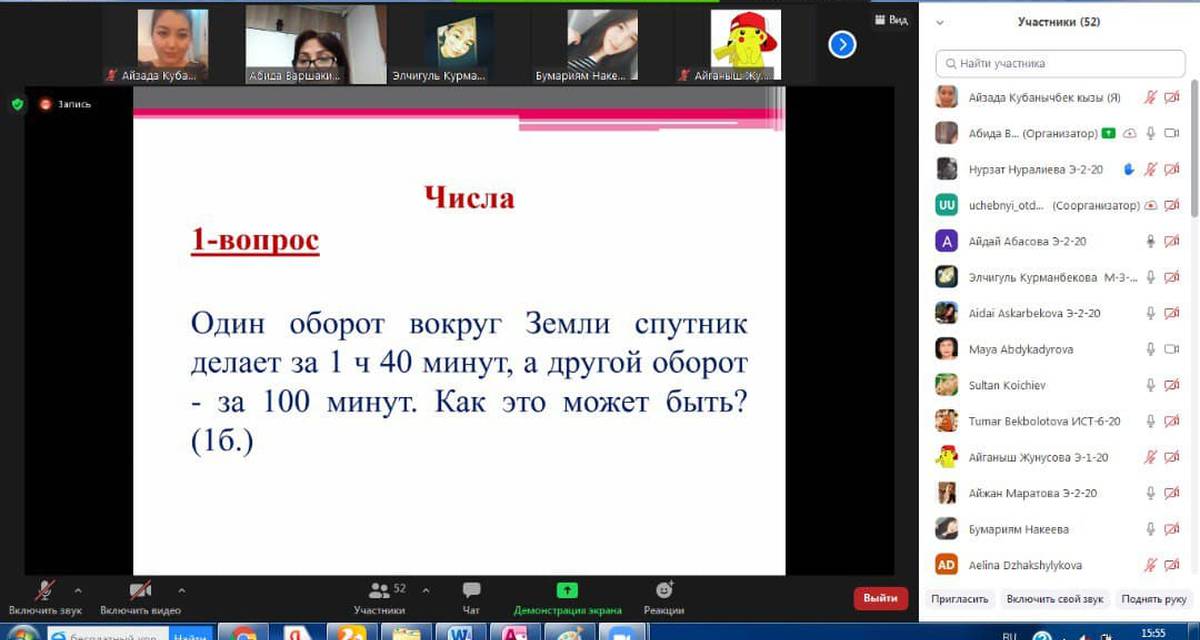Open the Чат panel from the toolbar
This screenshot has width=1200, height=640.
[471, 591]
